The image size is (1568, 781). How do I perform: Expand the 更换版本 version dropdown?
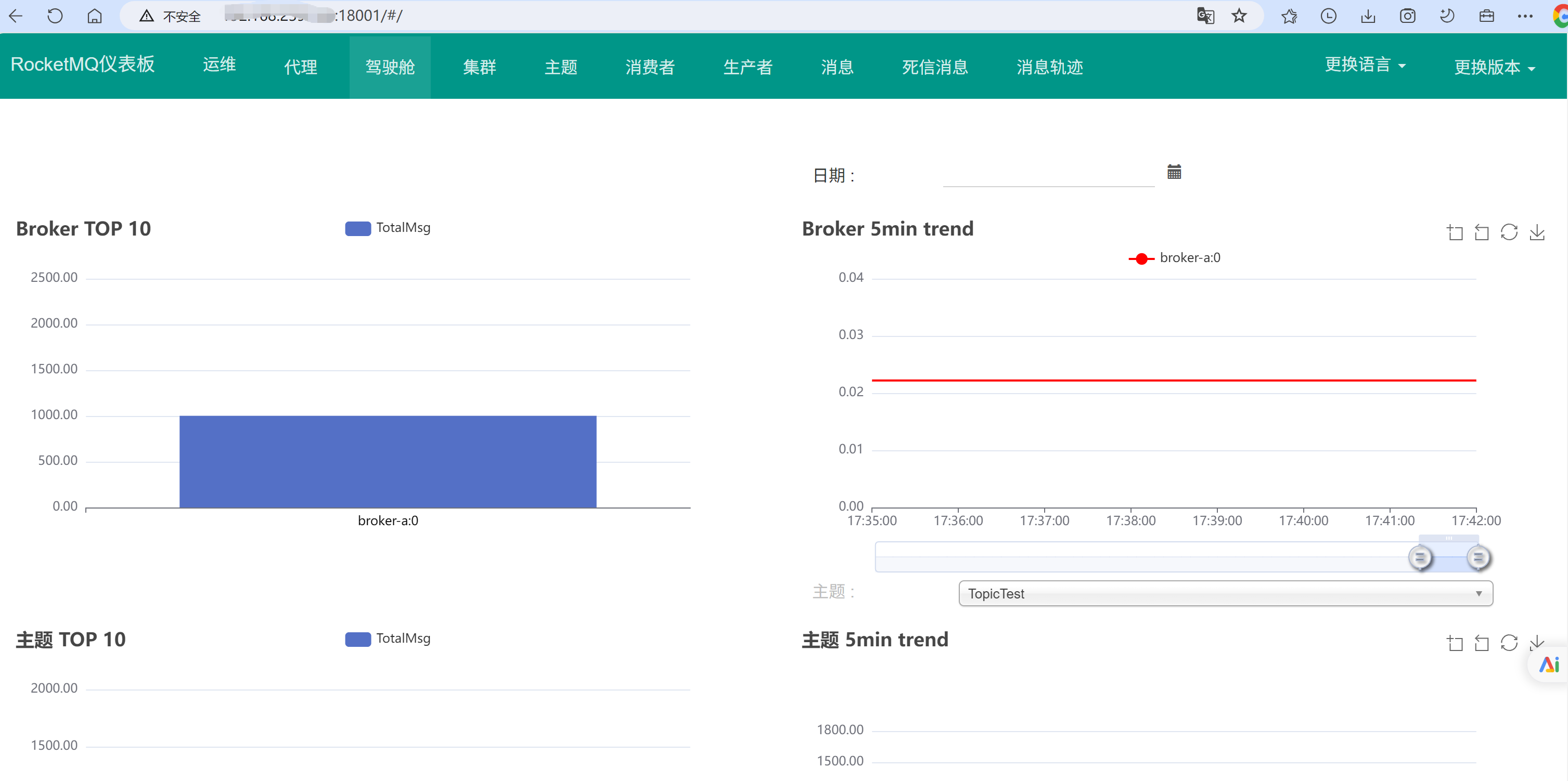(x=1494, y=67)
